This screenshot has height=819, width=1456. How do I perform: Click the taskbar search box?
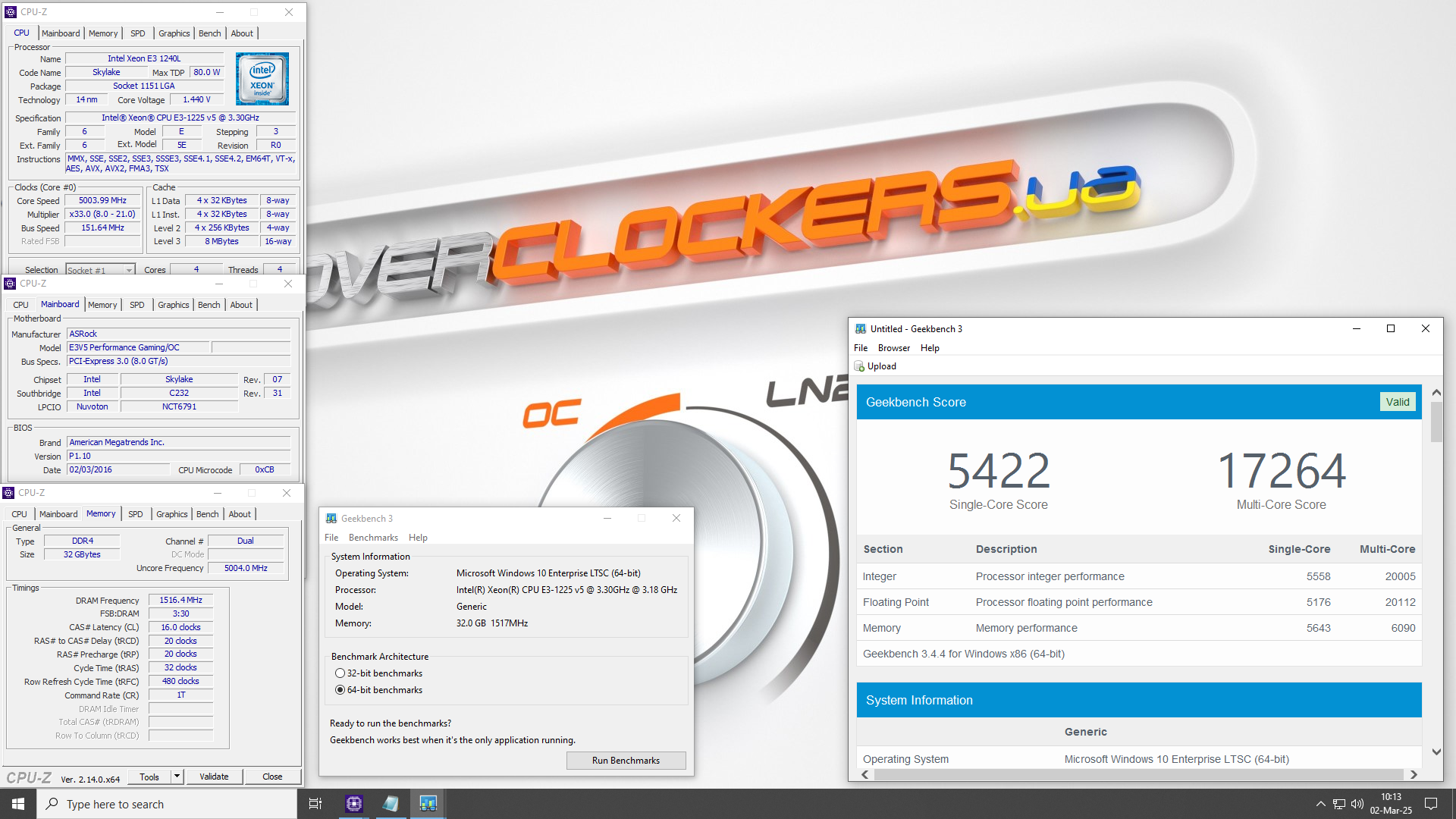point(167,804)
